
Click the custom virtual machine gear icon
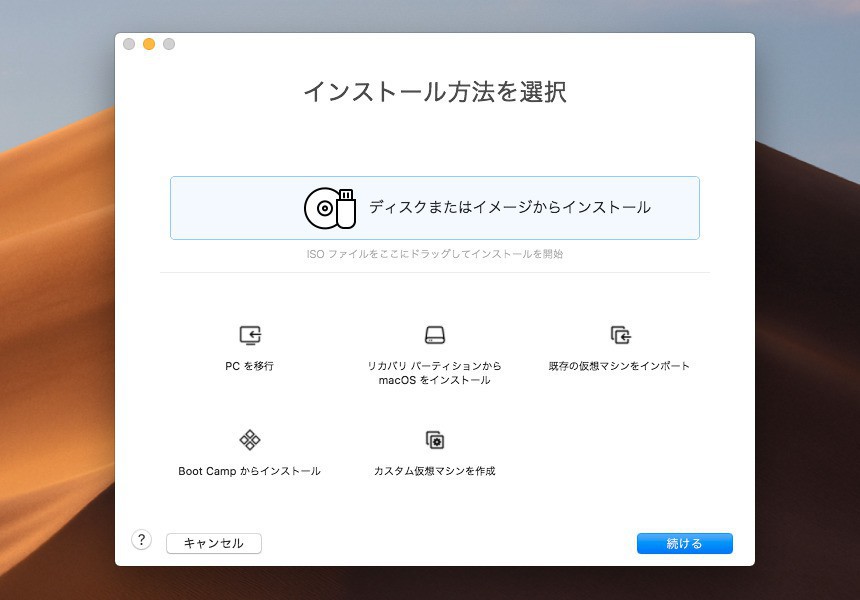[435, 440]
